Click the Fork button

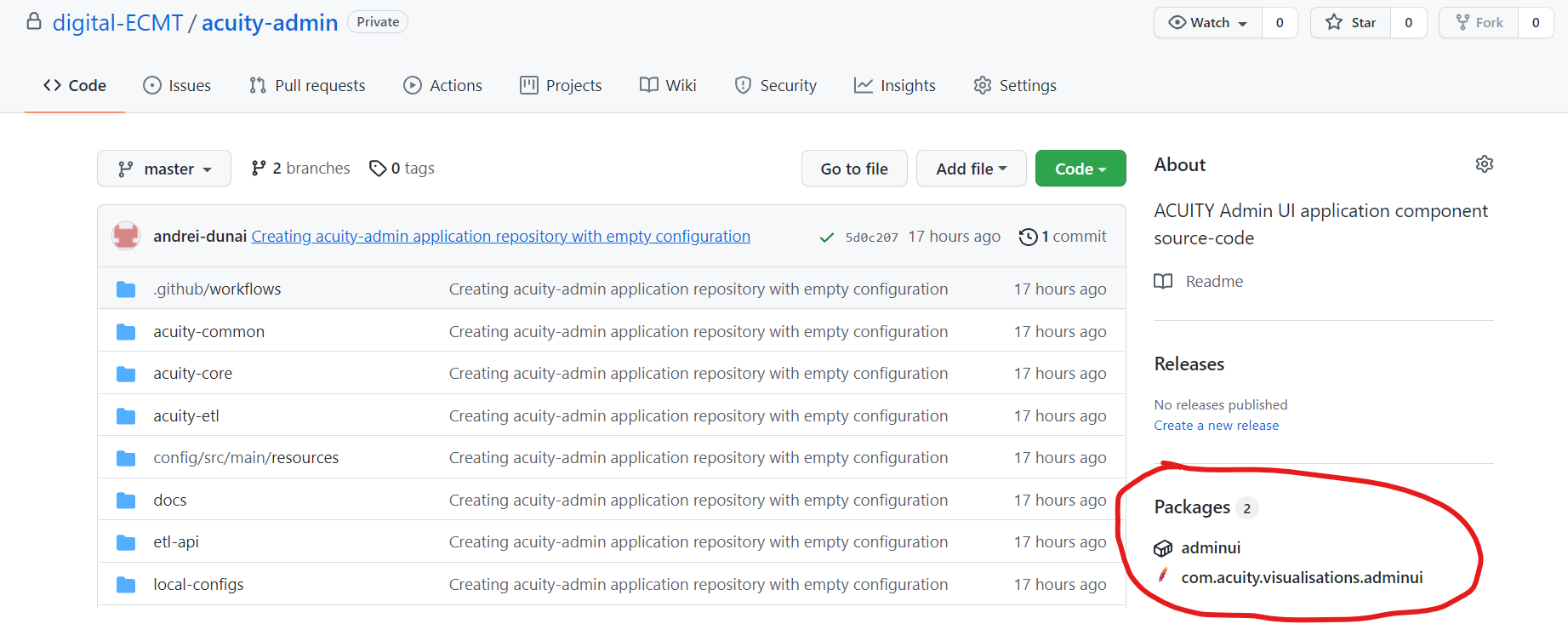(1479, 23)
